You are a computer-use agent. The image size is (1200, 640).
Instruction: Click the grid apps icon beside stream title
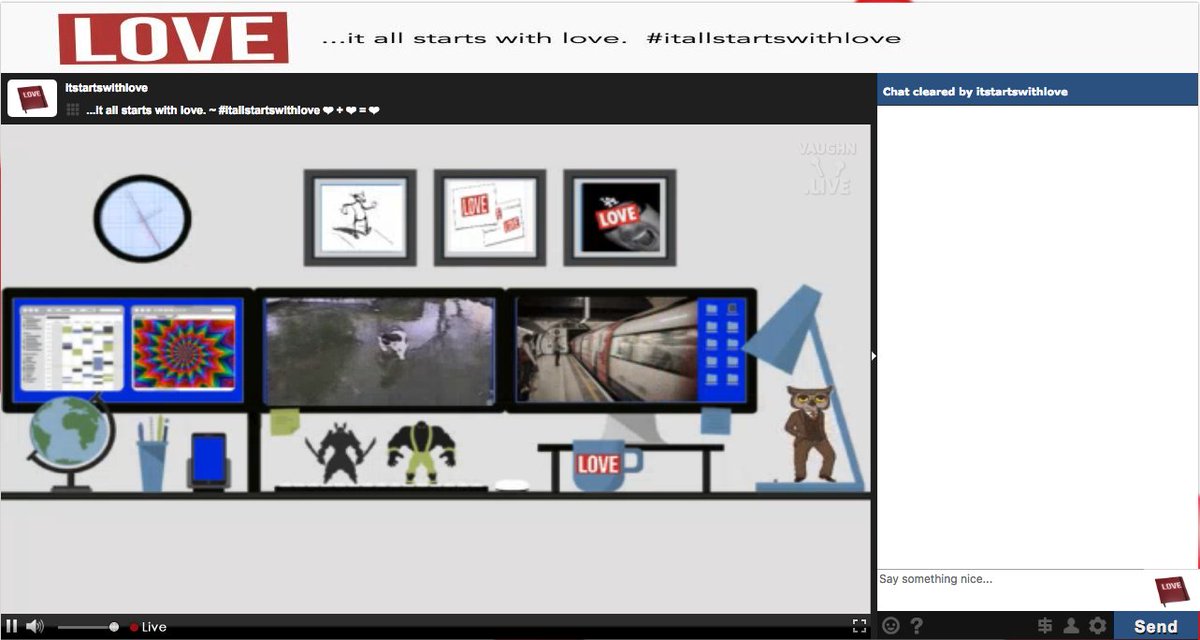[73, 110]
